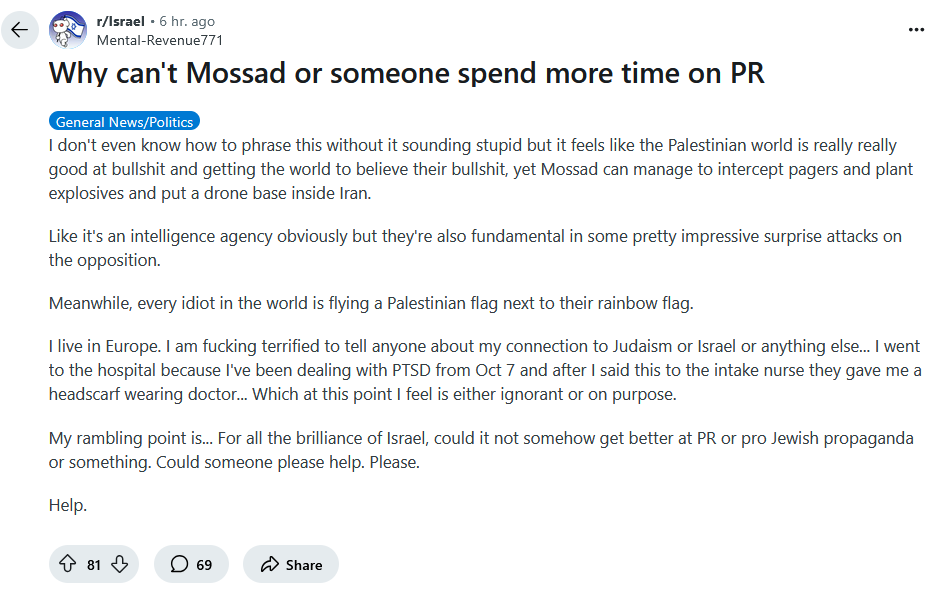Click the '6 hr. ago' timestamp
Viewport: 939px width, 597px height.
[x=187, y=22]
